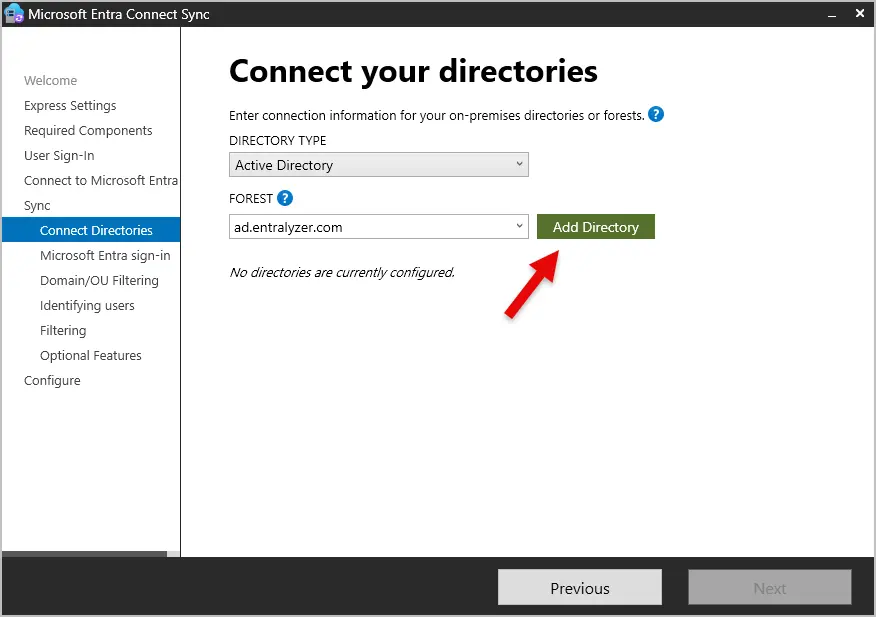Image resolution: width=876 pixels, height=617 pixels.
Task: Click the Add Directory button
Action: (595, 227)
